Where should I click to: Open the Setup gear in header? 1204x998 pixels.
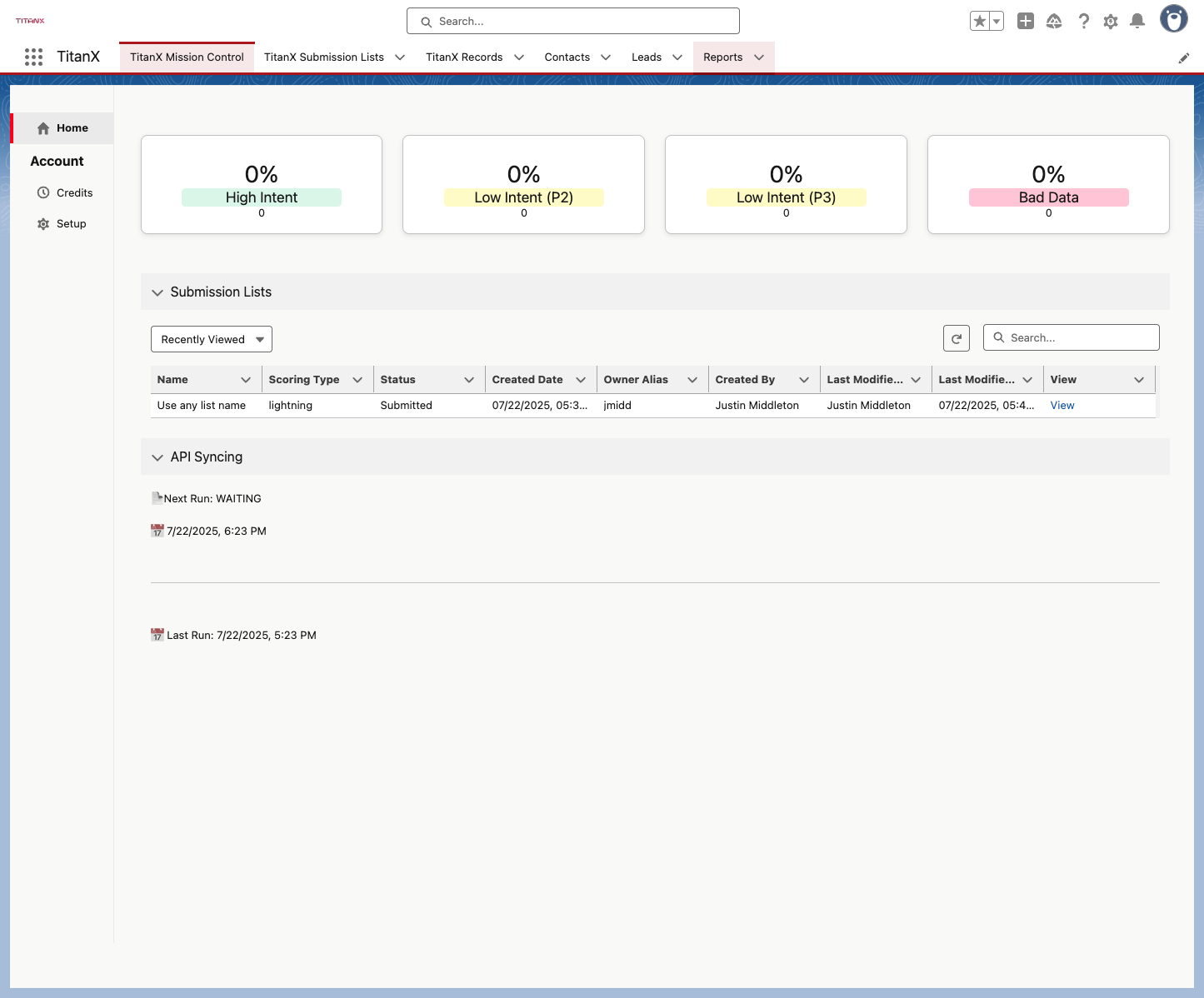tap(1111, 22)
